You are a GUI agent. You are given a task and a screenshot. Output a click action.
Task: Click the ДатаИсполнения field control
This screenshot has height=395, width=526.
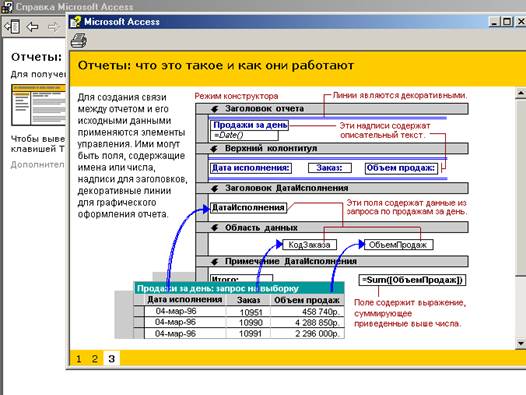[x=248, y=208]
